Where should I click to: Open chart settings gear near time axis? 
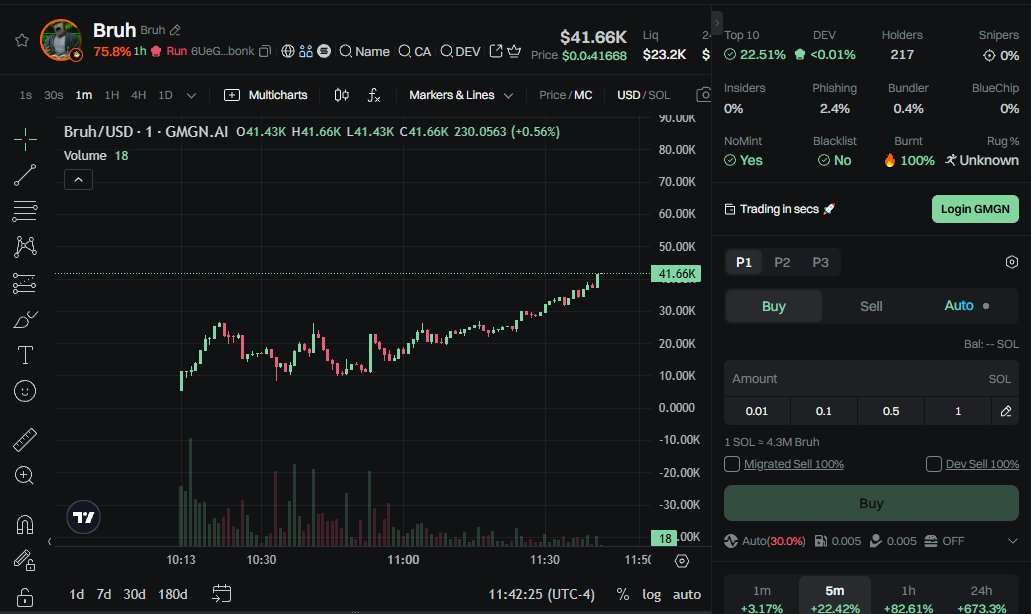point(682,561)
